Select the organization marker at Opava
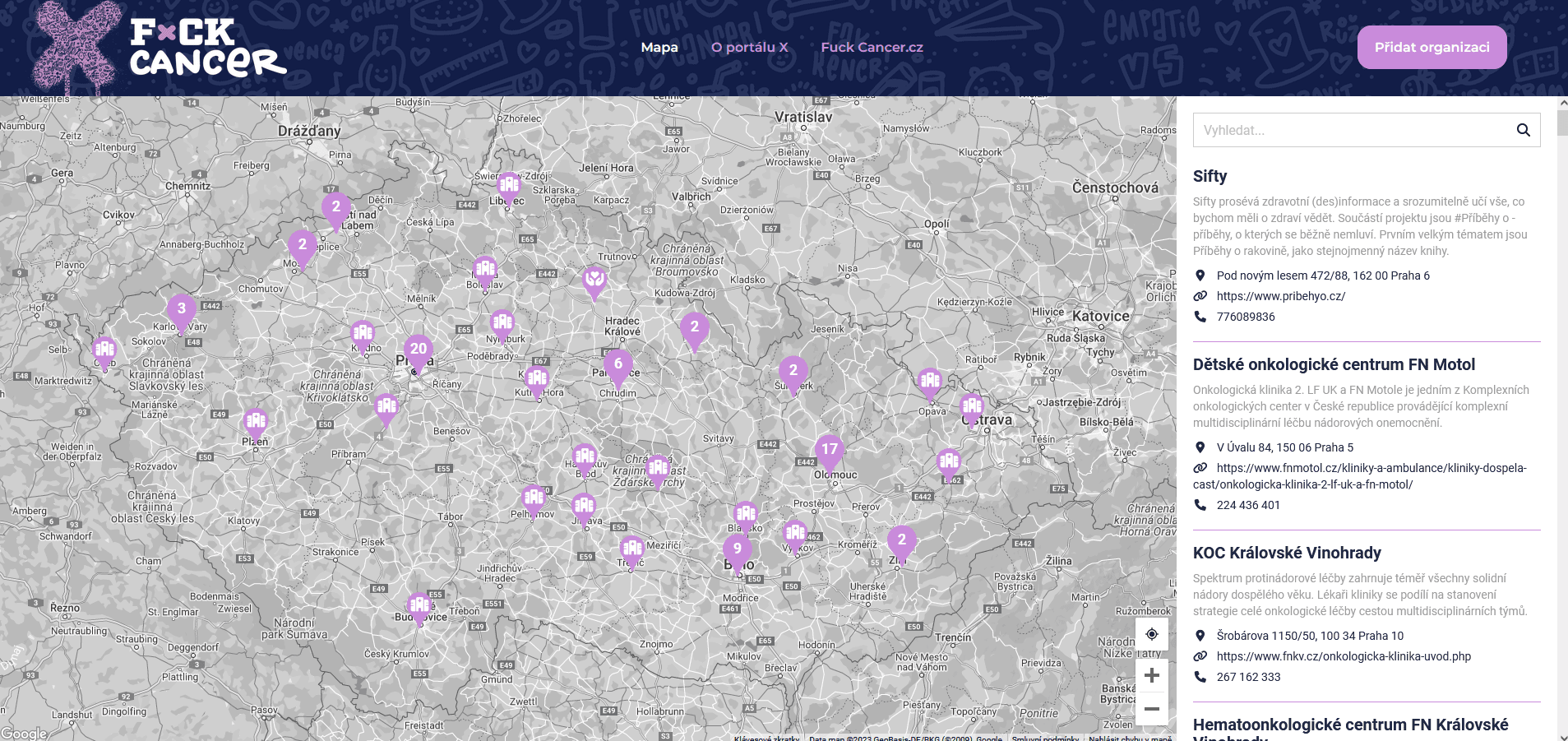This screenshot has width=1568, height=741. click(930, 384)
